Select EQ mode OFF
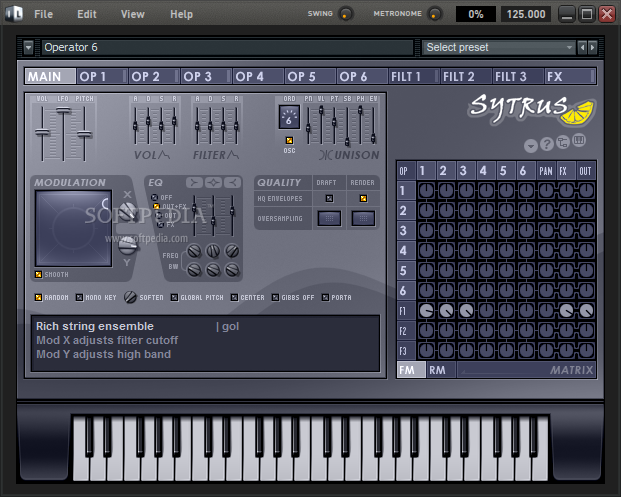Viewport: 621px width, 497px height. tap(154, 197)
